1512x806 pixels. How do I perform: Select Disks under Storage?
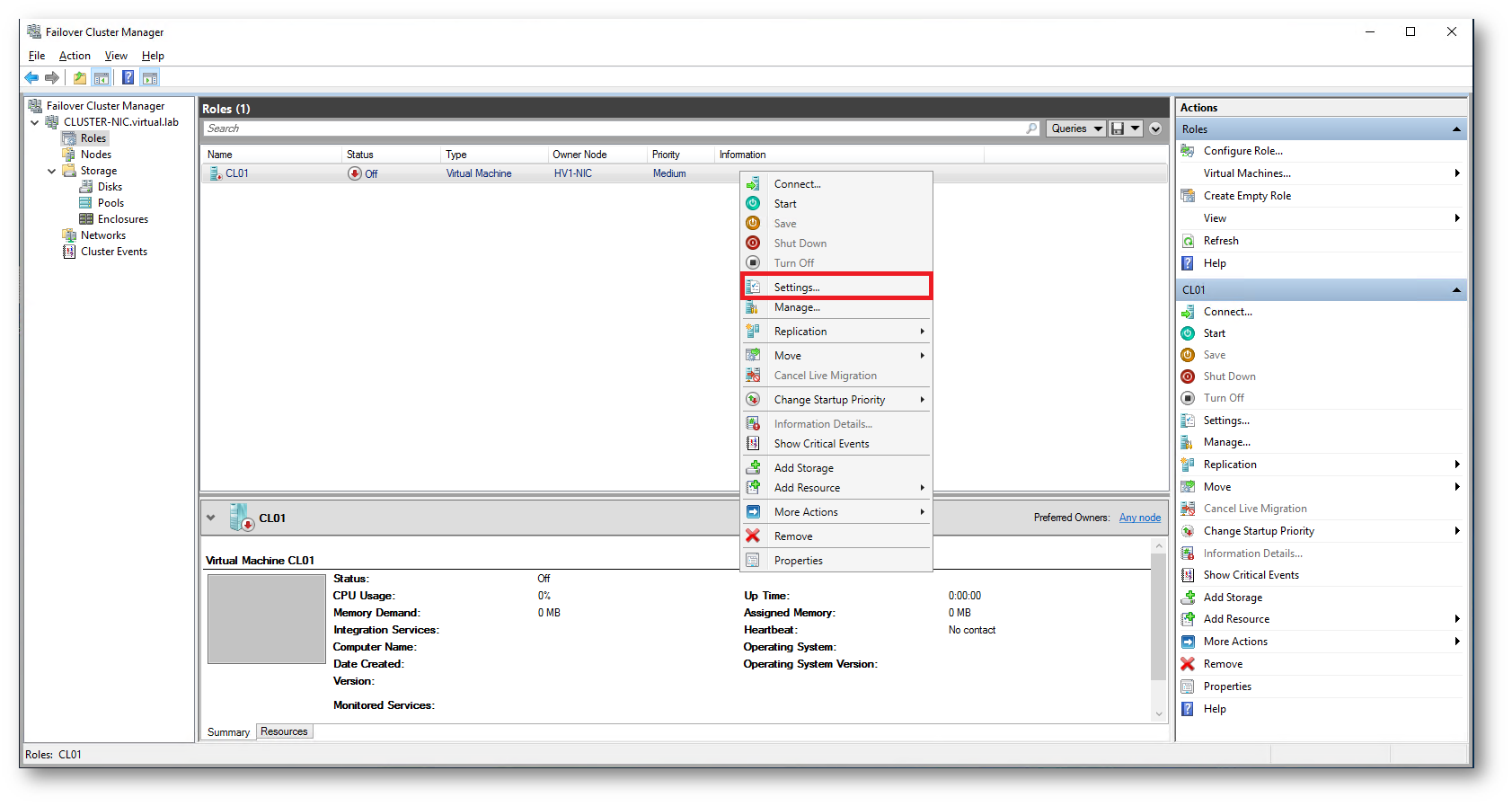(x=110, y=187)
